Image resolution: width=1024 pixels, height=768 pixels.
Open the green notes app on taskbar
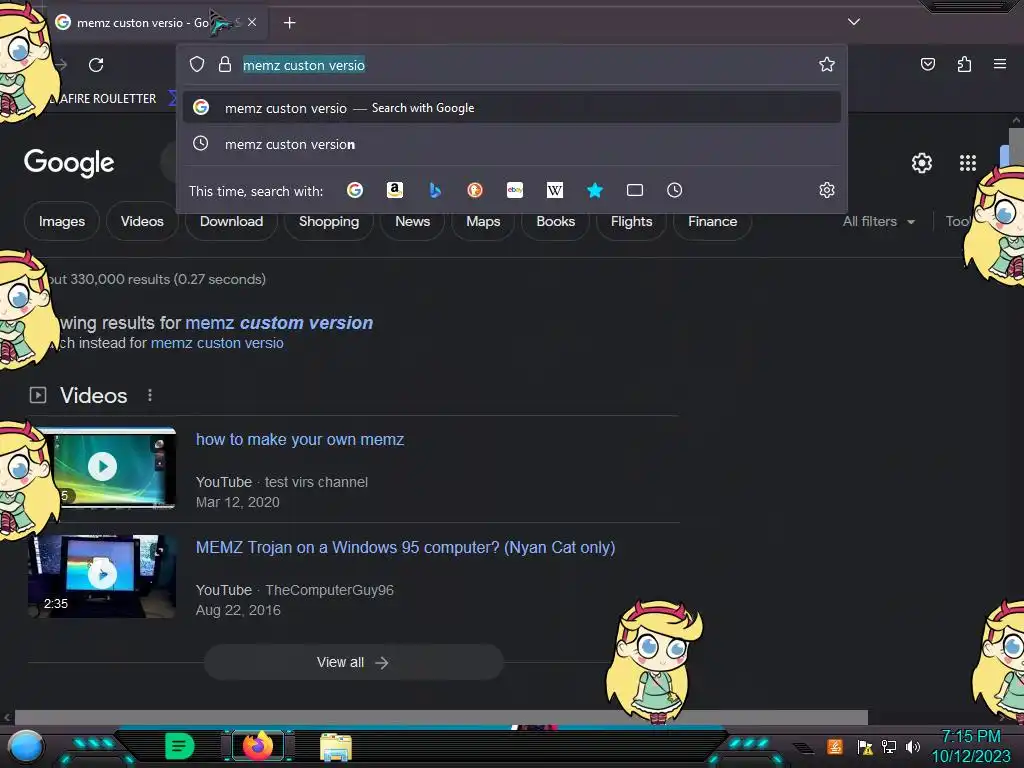(179, 746)
